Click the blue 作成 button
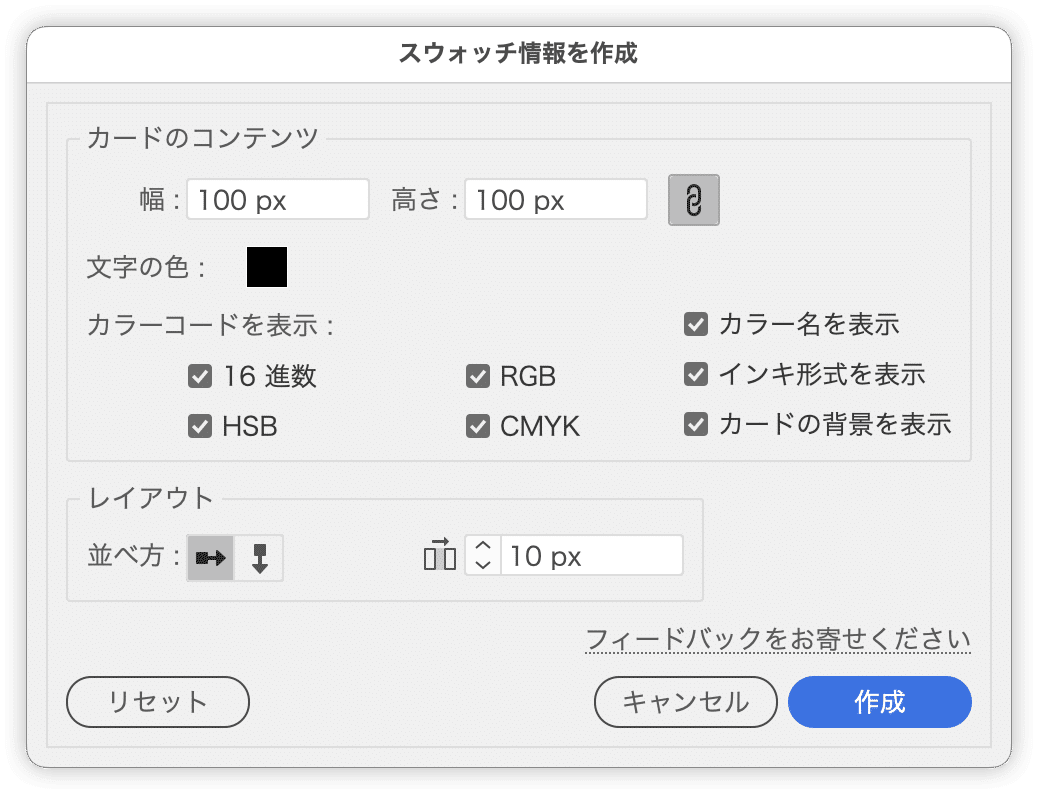Viewport: 1039px width, 795px height. click(x=880, y=702)
